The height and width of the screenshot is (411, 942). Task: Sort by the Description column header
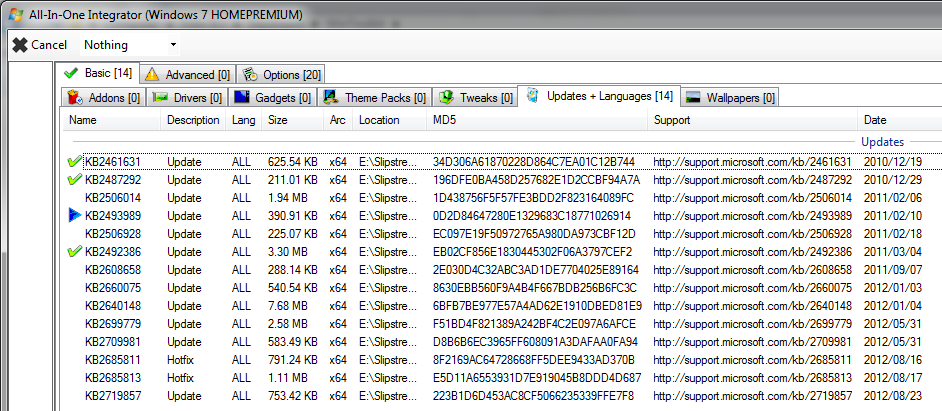[x=193, y=120]
